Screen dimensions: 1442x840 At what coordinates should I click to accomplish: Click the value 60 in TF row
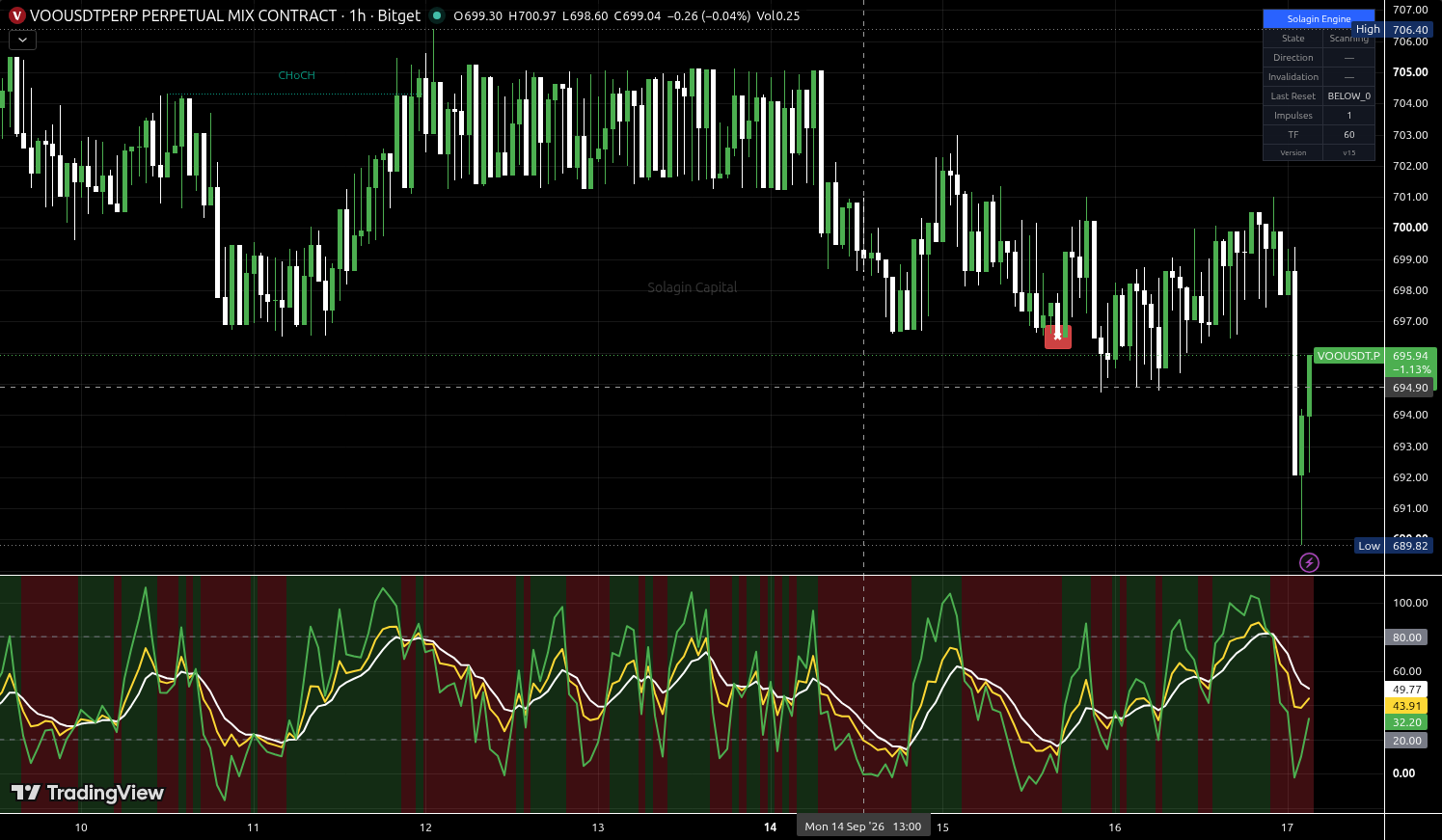tap(1348, 135)
